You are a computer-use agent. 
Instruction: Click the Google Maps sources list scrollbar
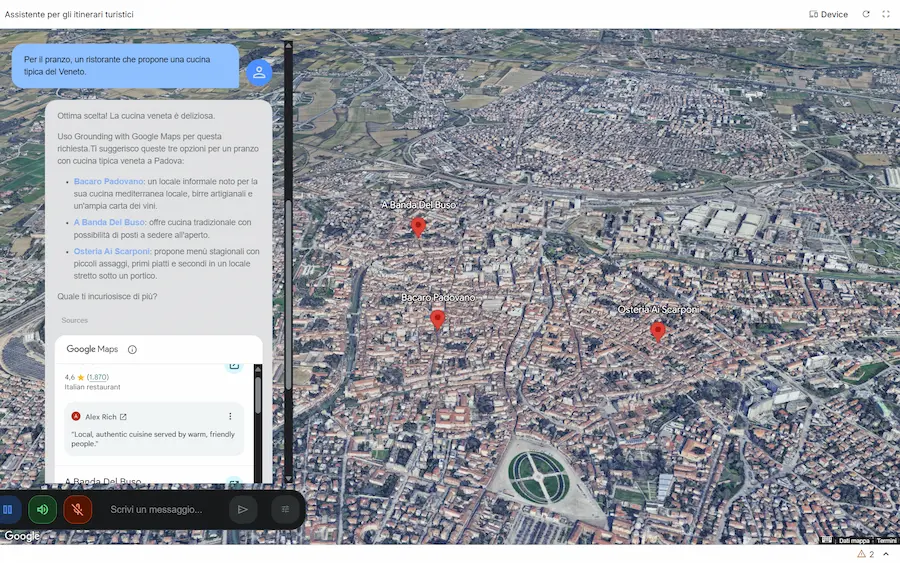click(258, 395)
